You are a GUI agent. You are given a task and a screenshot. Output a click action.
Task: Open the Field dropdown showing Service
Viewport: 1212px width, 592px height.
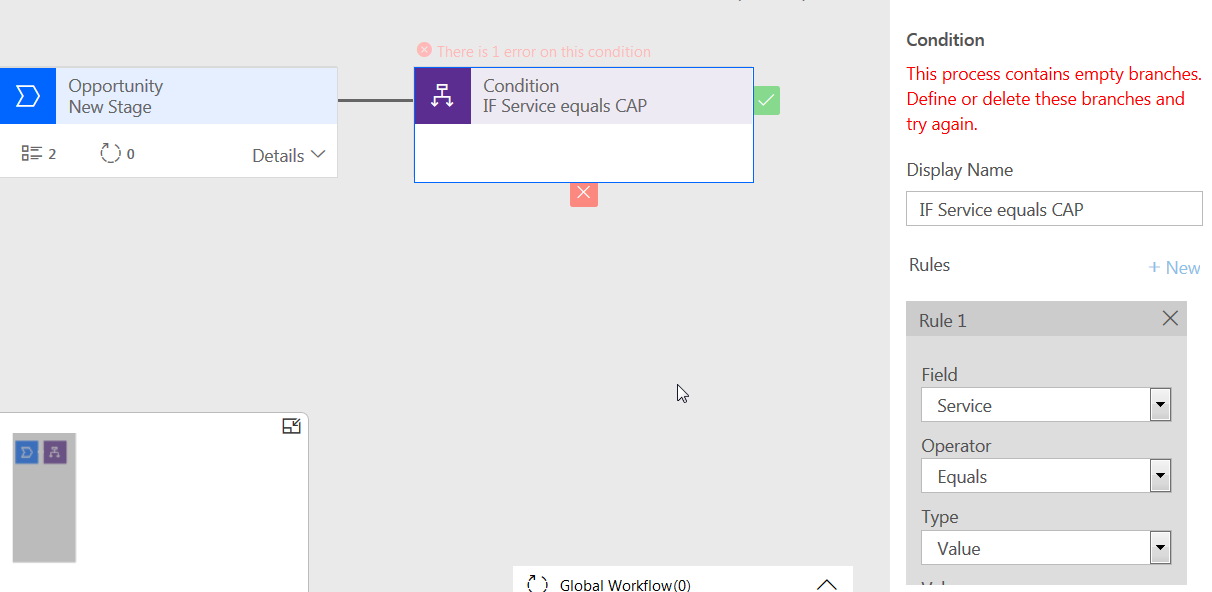click(x=1160, y=406)
